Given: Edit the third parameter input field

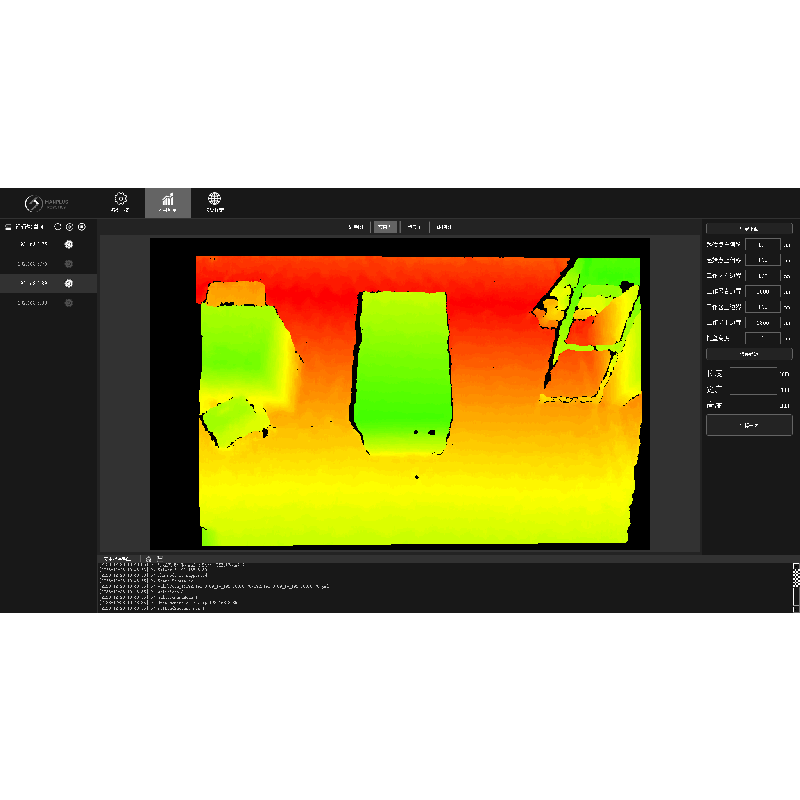Looking at the screenshot, I should tap(762, 276).
